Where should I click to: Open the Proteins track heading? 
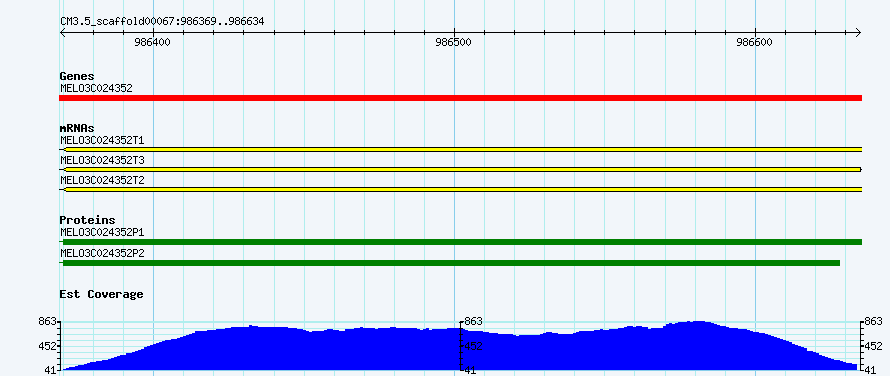pyautogui.click(x=87, y=220)
